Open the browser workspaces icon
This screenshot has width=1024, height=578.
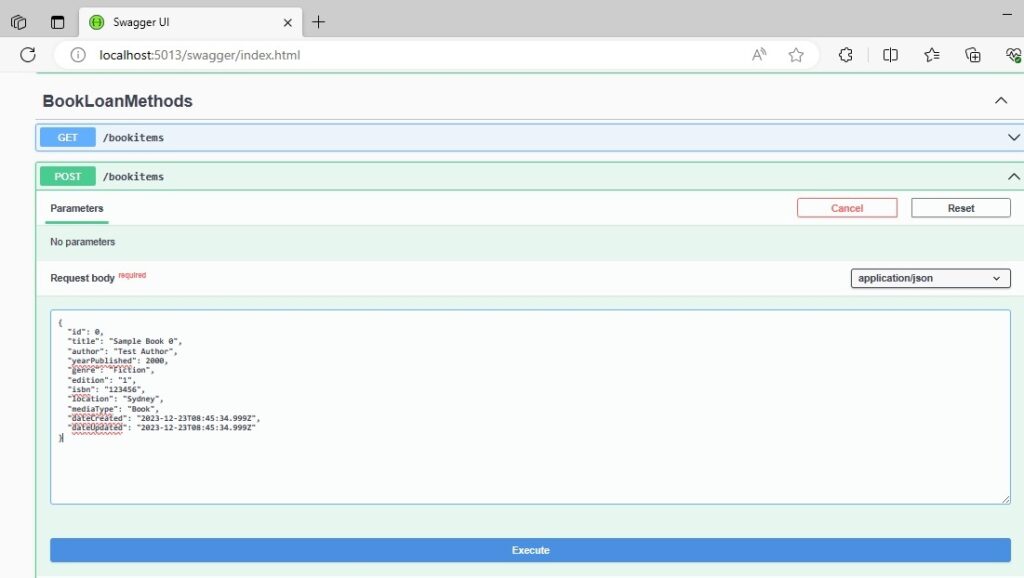pyautogui.click(x=18, y=22)
